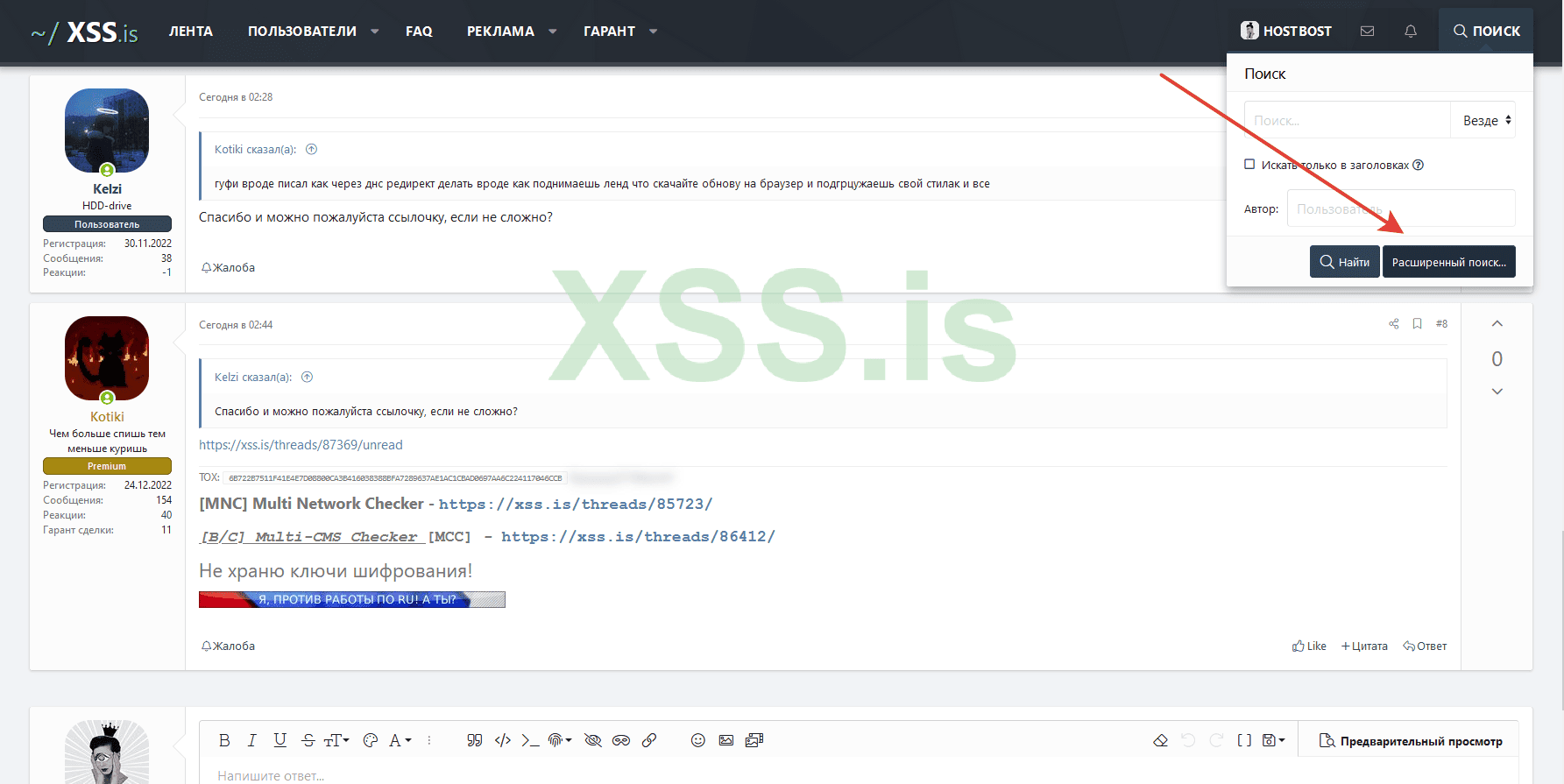Underline text with the U toolbar icon
Screen dimensions: 1564x784
(280, 740)
